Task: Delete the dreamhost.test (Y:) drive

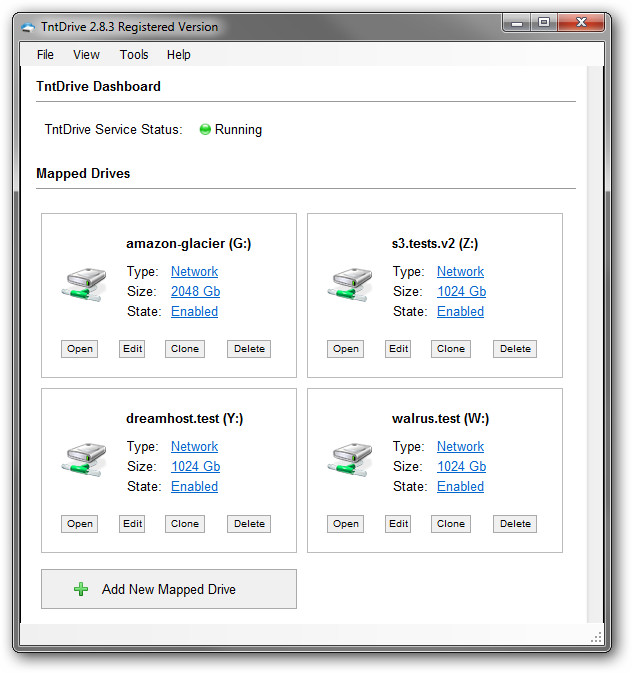Action: coord(249,524)
